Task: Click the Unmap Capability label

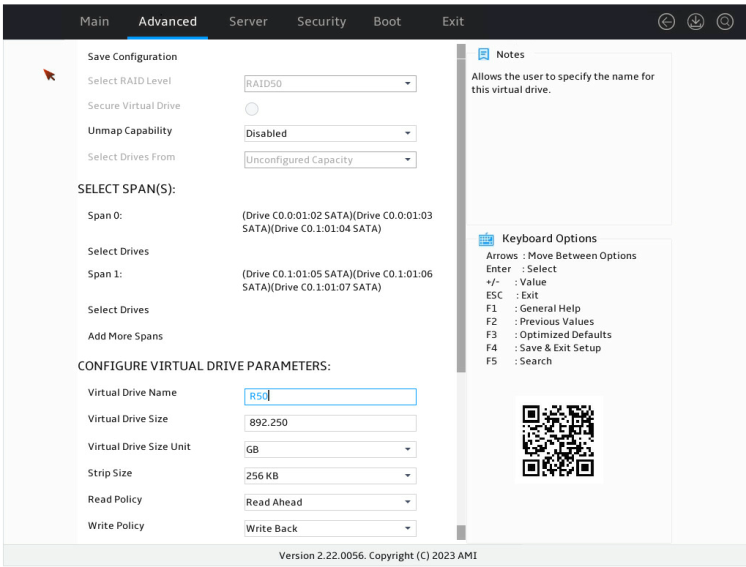Action: coord(130,131)
